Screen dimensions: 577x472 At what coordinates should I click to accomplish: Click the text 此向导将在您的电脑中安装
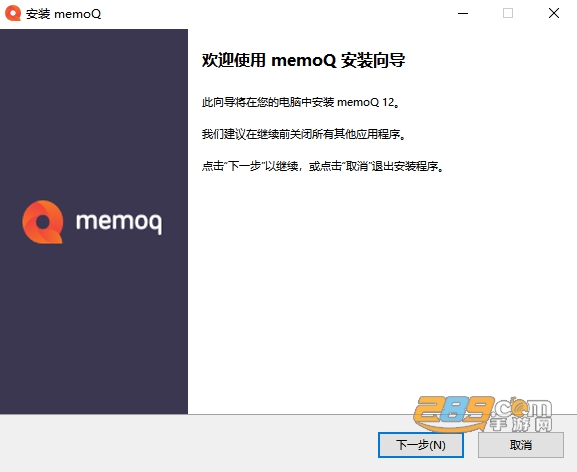[268, 102]
